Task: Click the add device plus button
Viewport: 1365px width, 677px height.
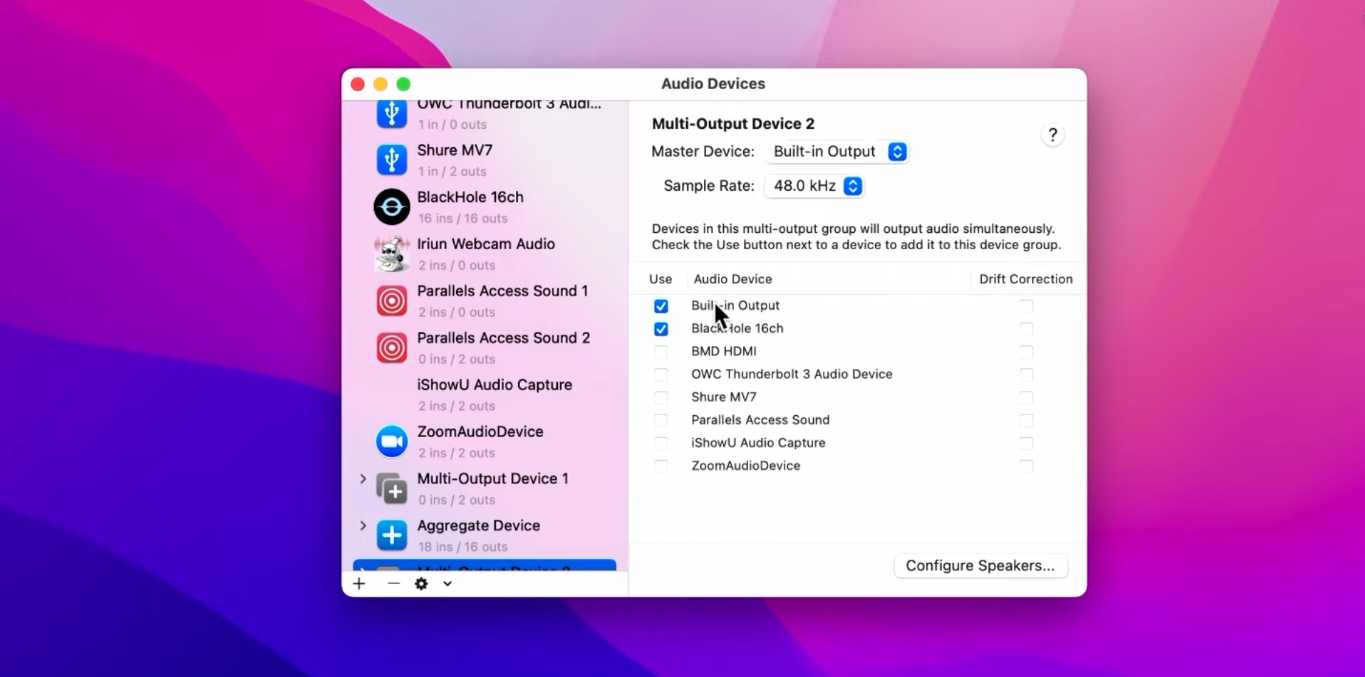Action: 359,583
